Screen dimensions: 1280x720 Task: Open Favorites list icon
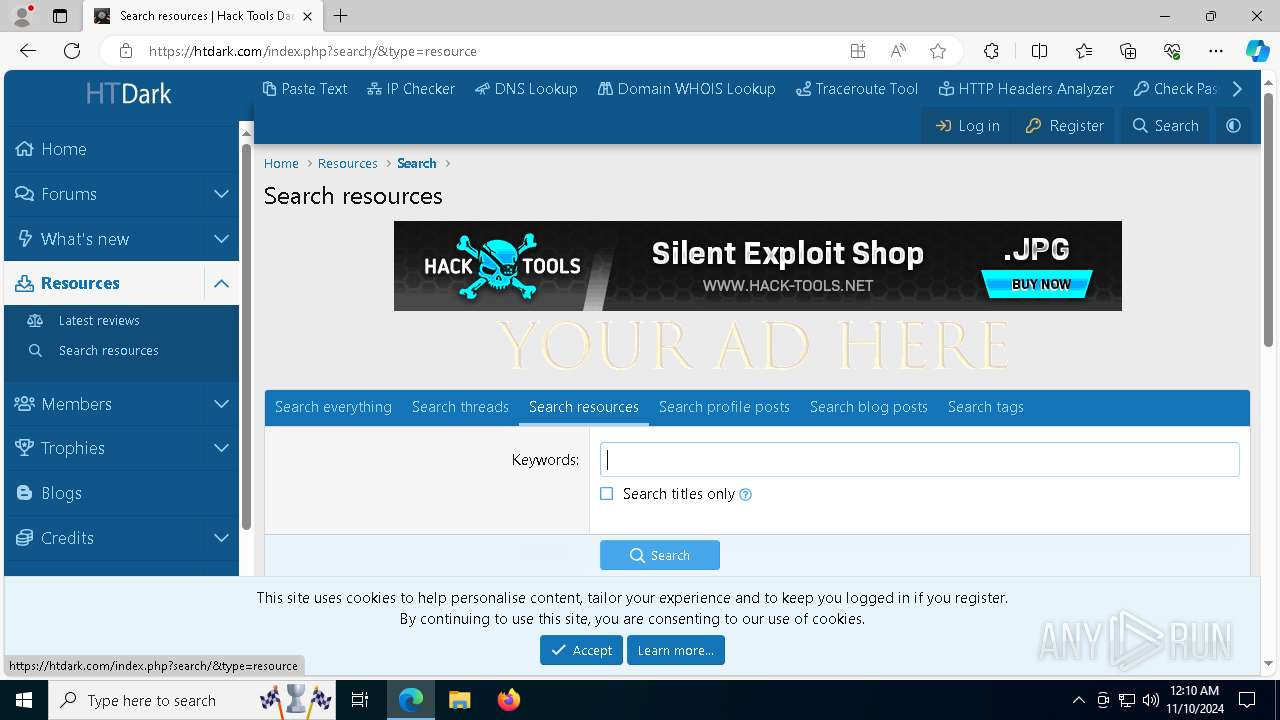[1084, 51]
